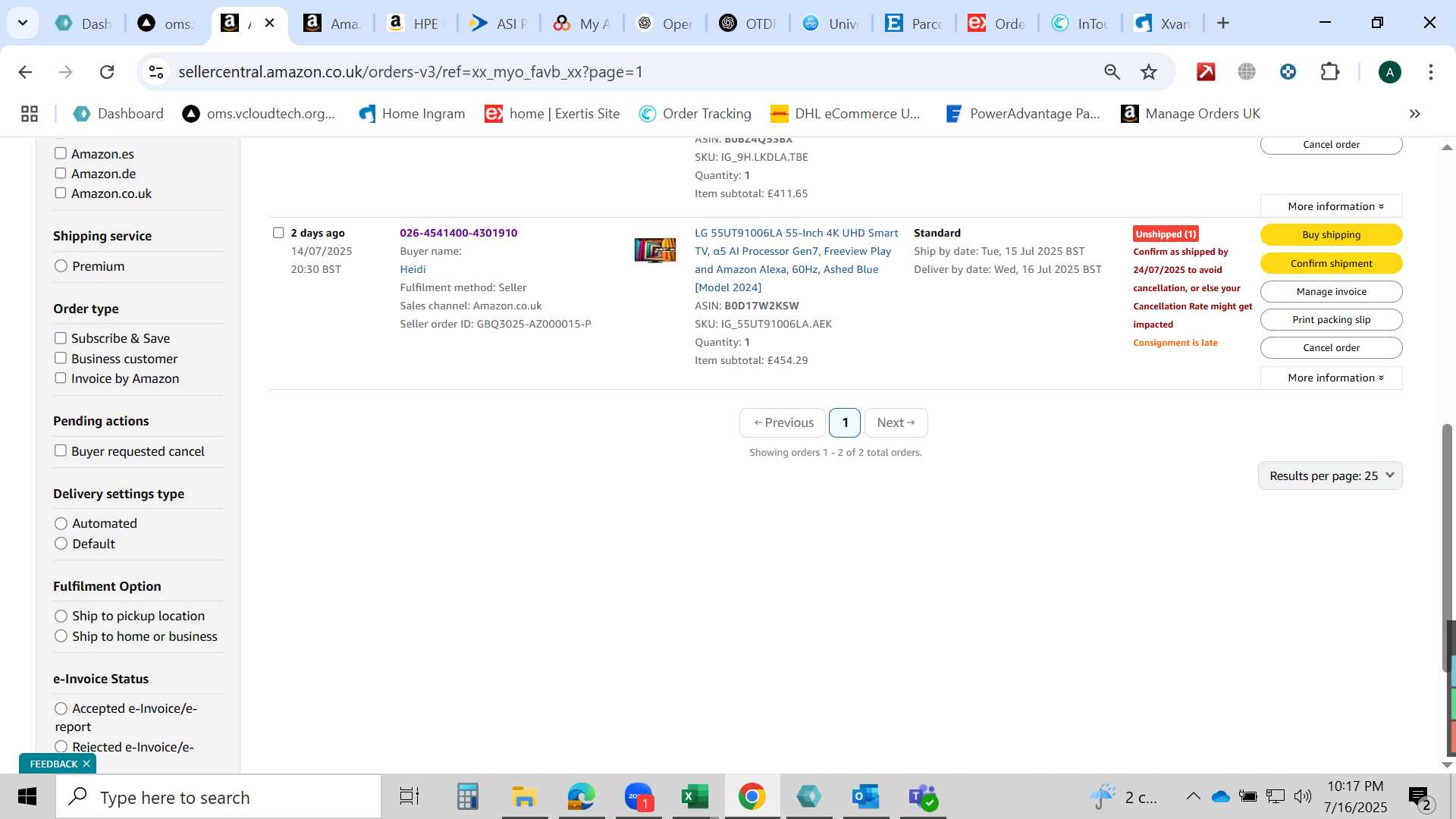
Task: Click Buy shipping button
Action: coord(1332,235)
